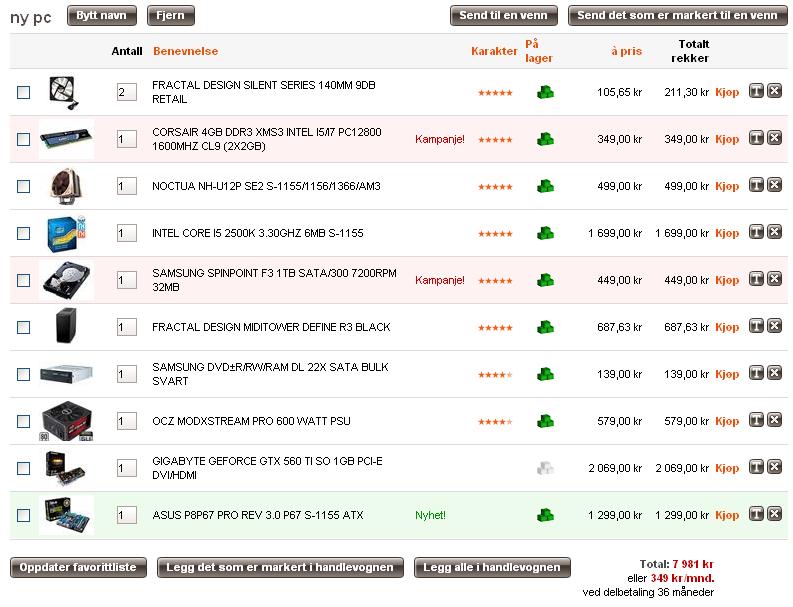Tick checkbox for Intel Core i5 2500K
This screenshot has width=793, height=607.
coord(23,233)
